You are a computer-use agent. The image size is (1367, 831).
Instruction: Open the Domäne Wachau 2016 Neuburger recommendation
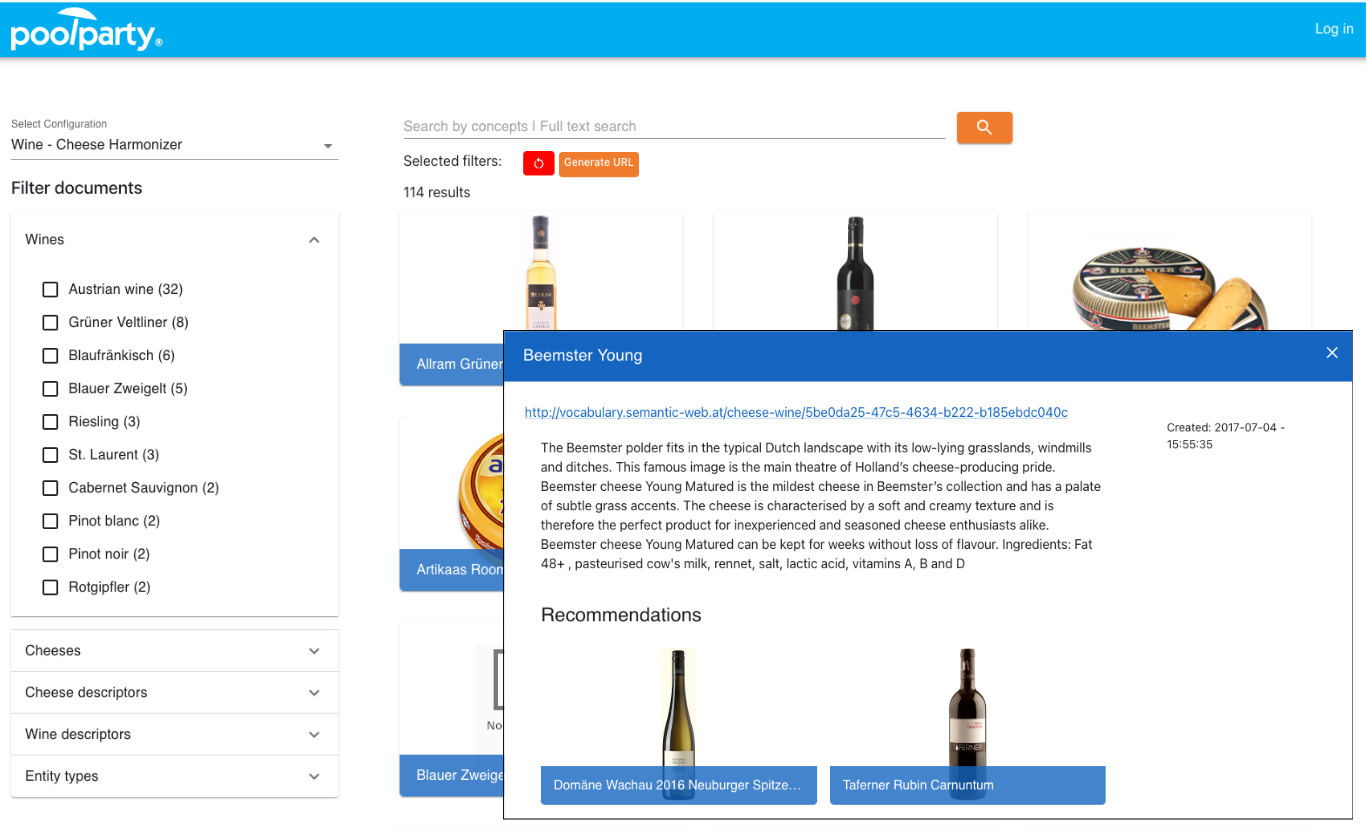pos(679,785)
